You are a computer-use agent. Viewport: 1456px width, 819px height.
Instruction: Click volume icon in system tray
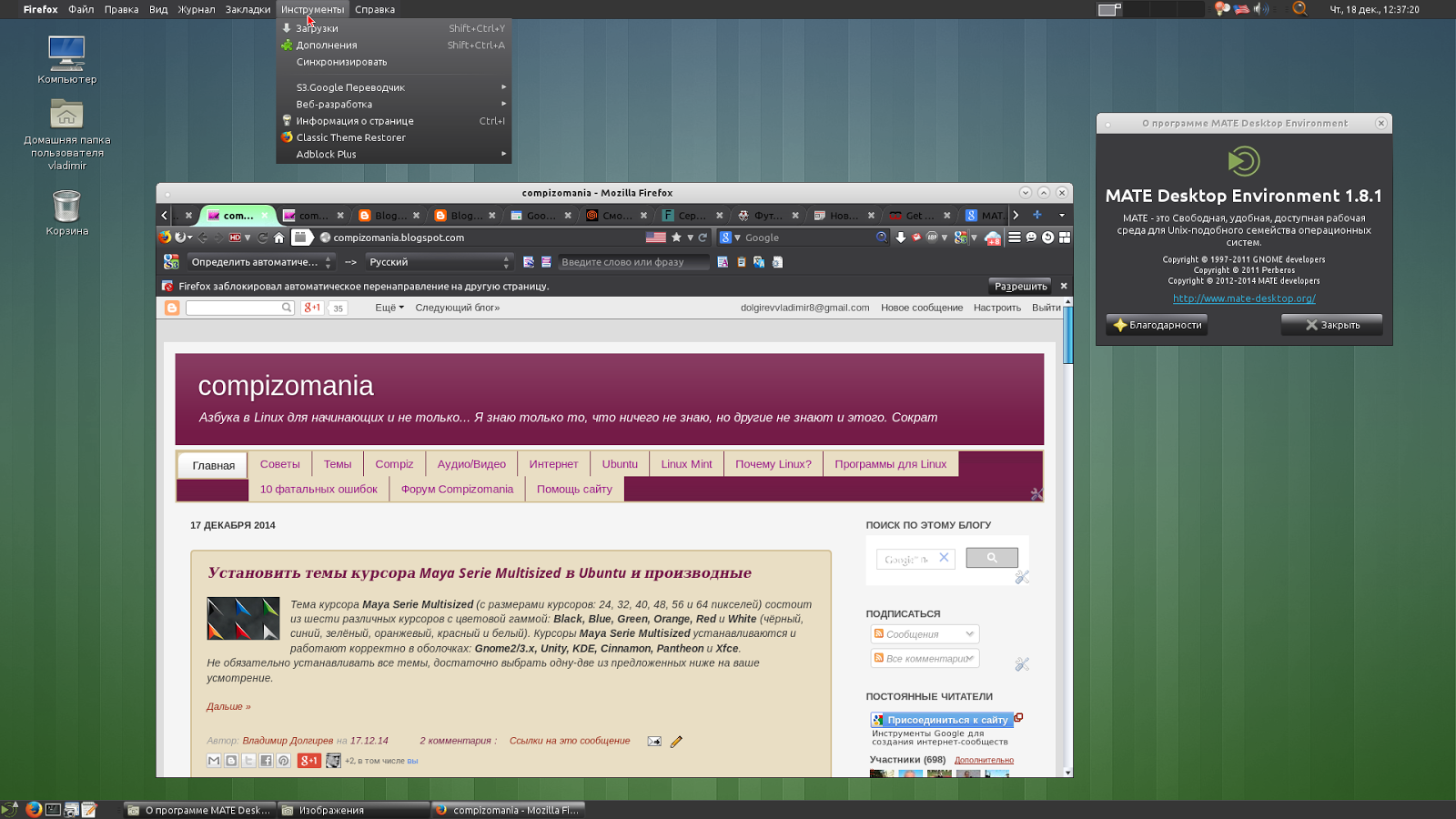[1261, 9]
